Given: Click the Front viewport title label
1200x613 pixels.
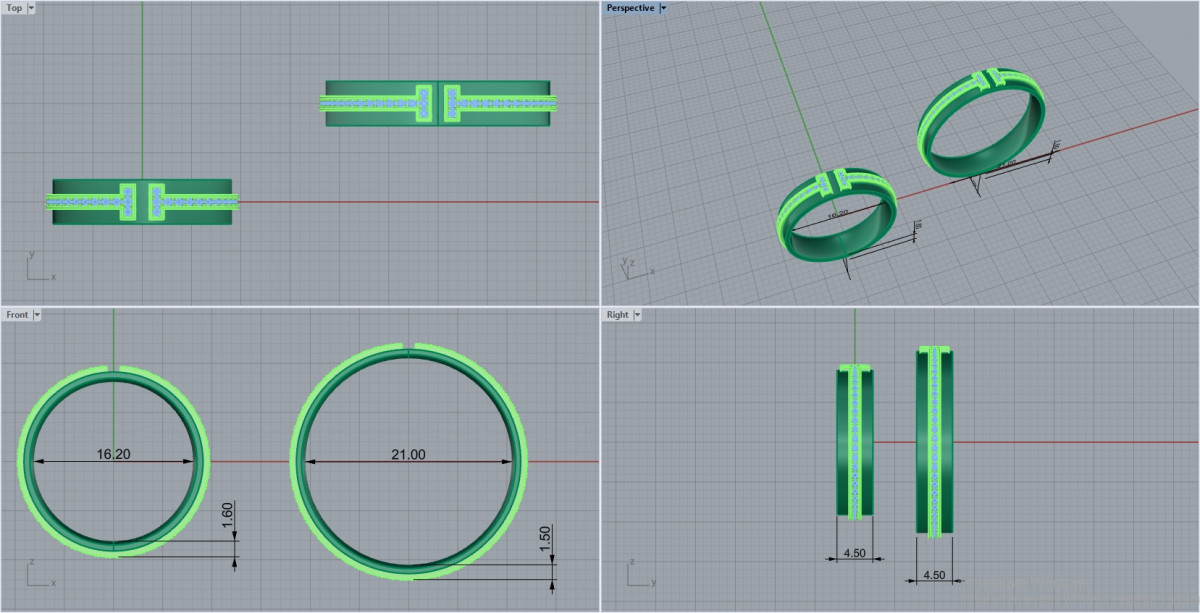Looking at the screenshot, I should (x=17, y=315).
